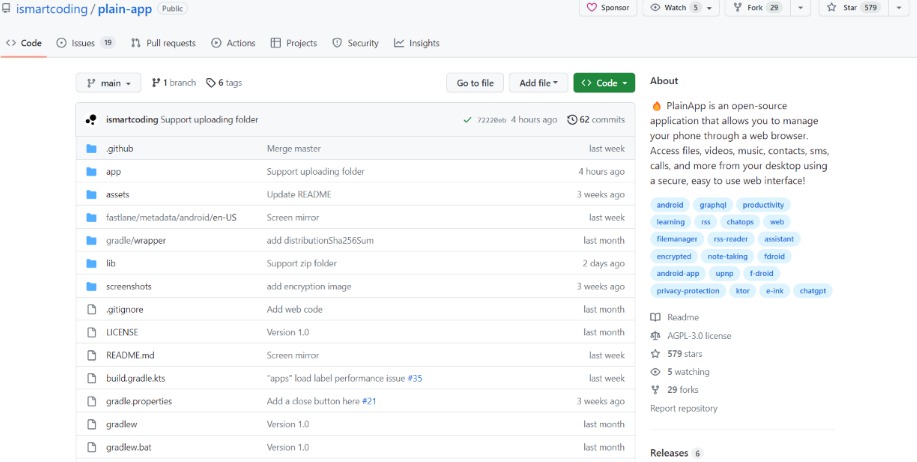
Task: Open the main branch selector dropdown
Action: (x=108, y=83)
